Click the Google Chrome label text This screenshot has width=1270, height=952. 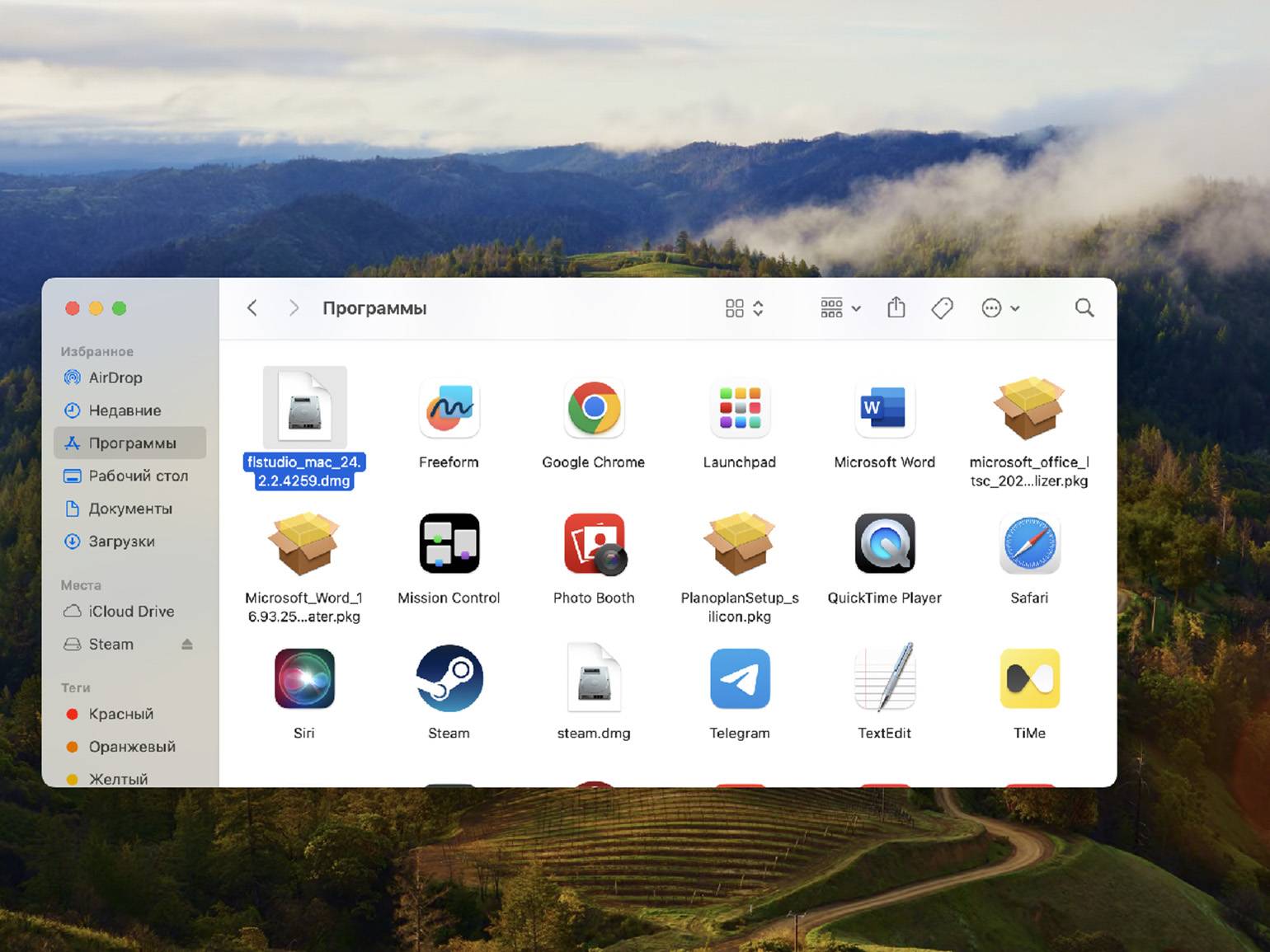coord(594,462)
